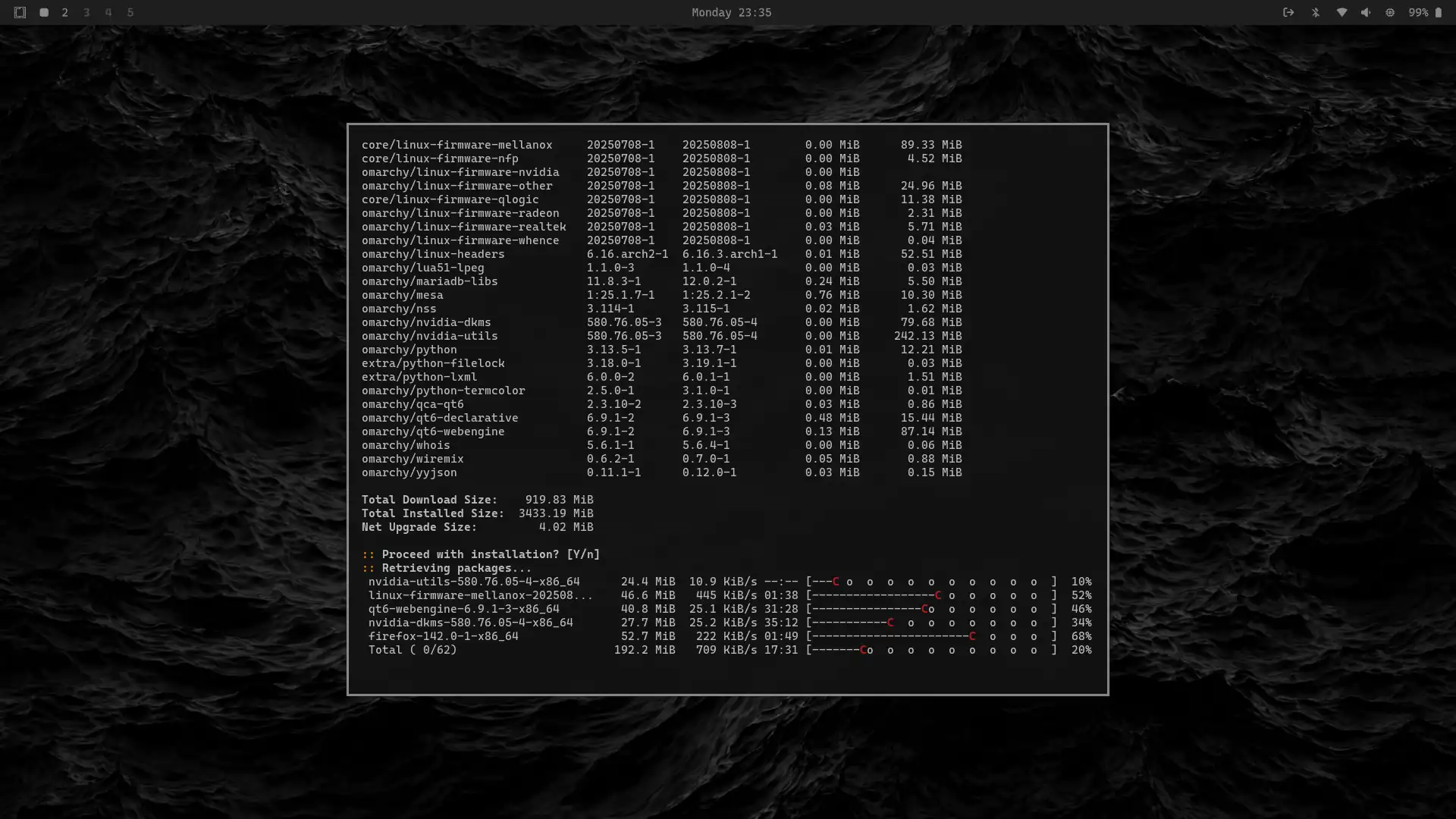Click the firefox-142.0-1 download progress bar
1456x819 pixels.
click(931, 636)
